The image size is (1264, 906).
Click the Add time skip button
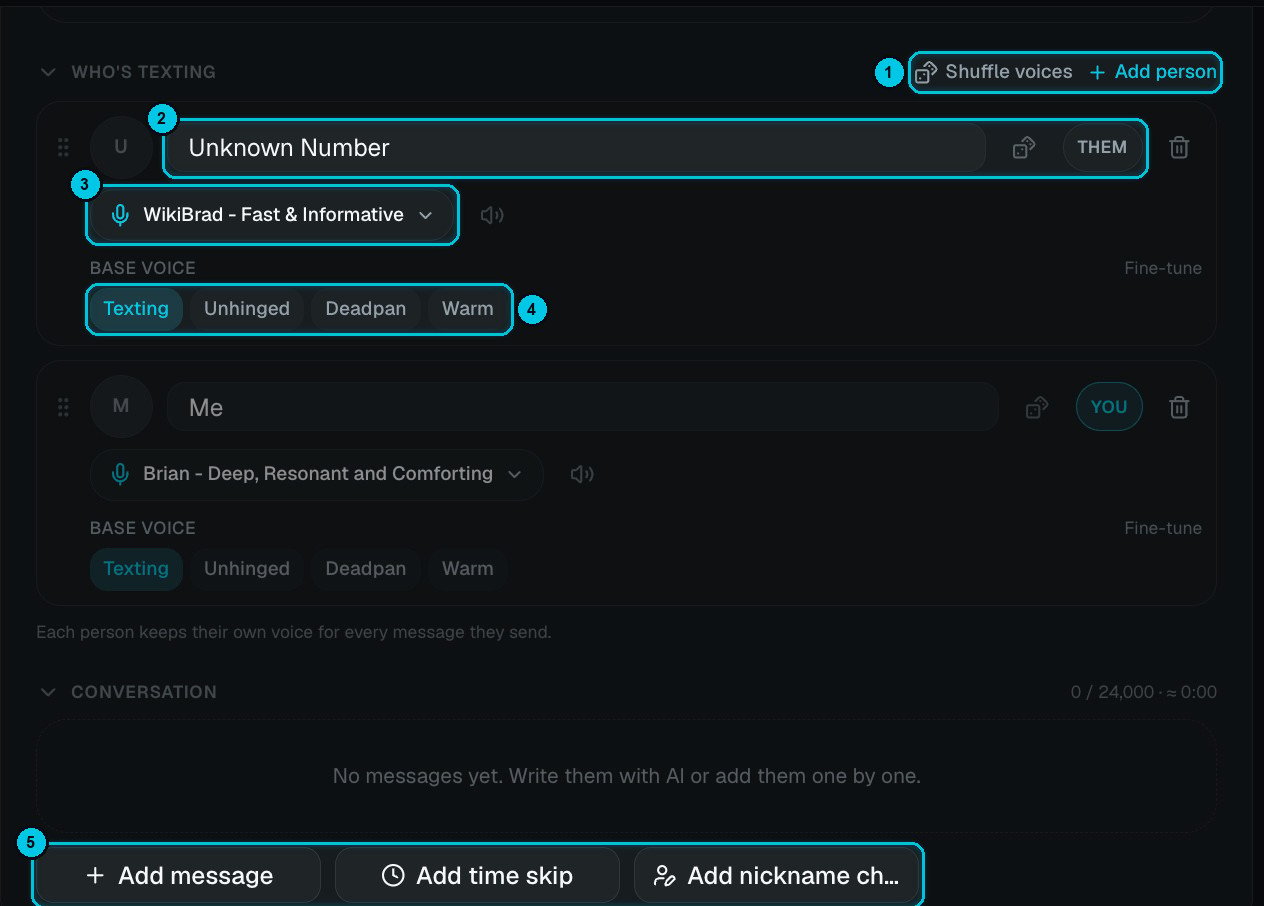click(x=477, y=876)
